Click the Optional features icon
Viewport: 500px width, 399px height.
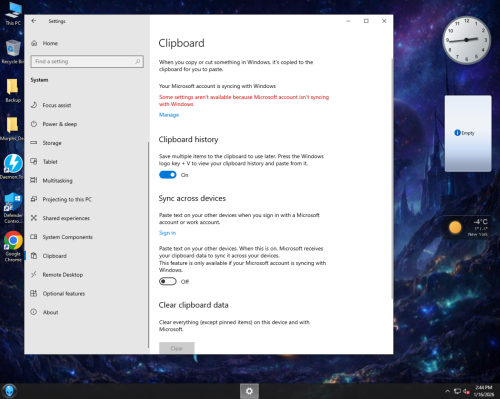[x=34, y=293]
